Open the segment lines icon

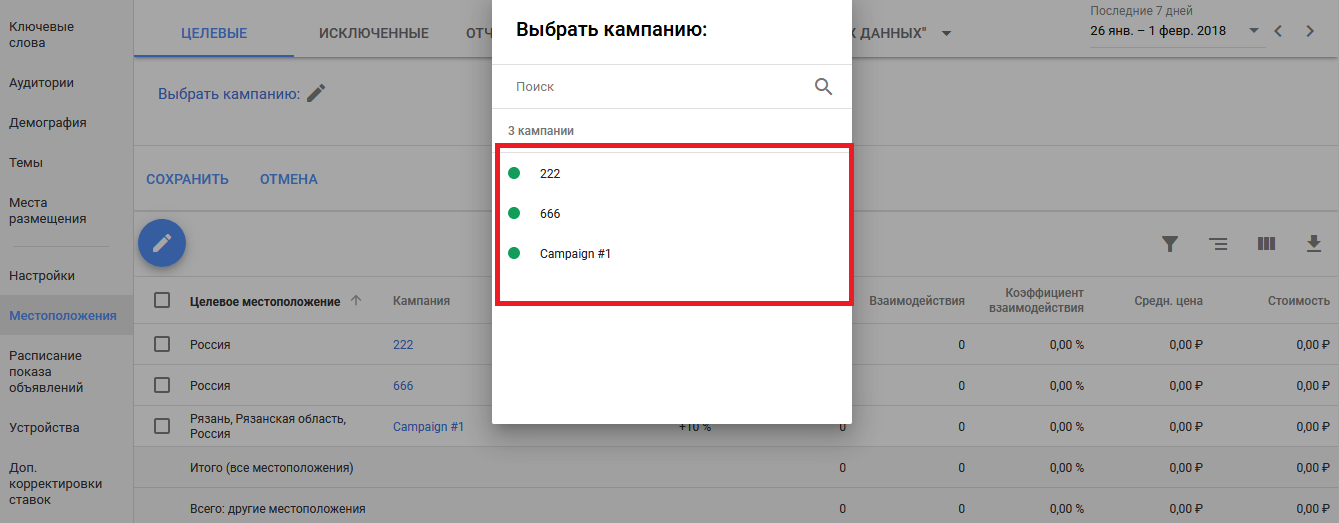(1218, 244)
